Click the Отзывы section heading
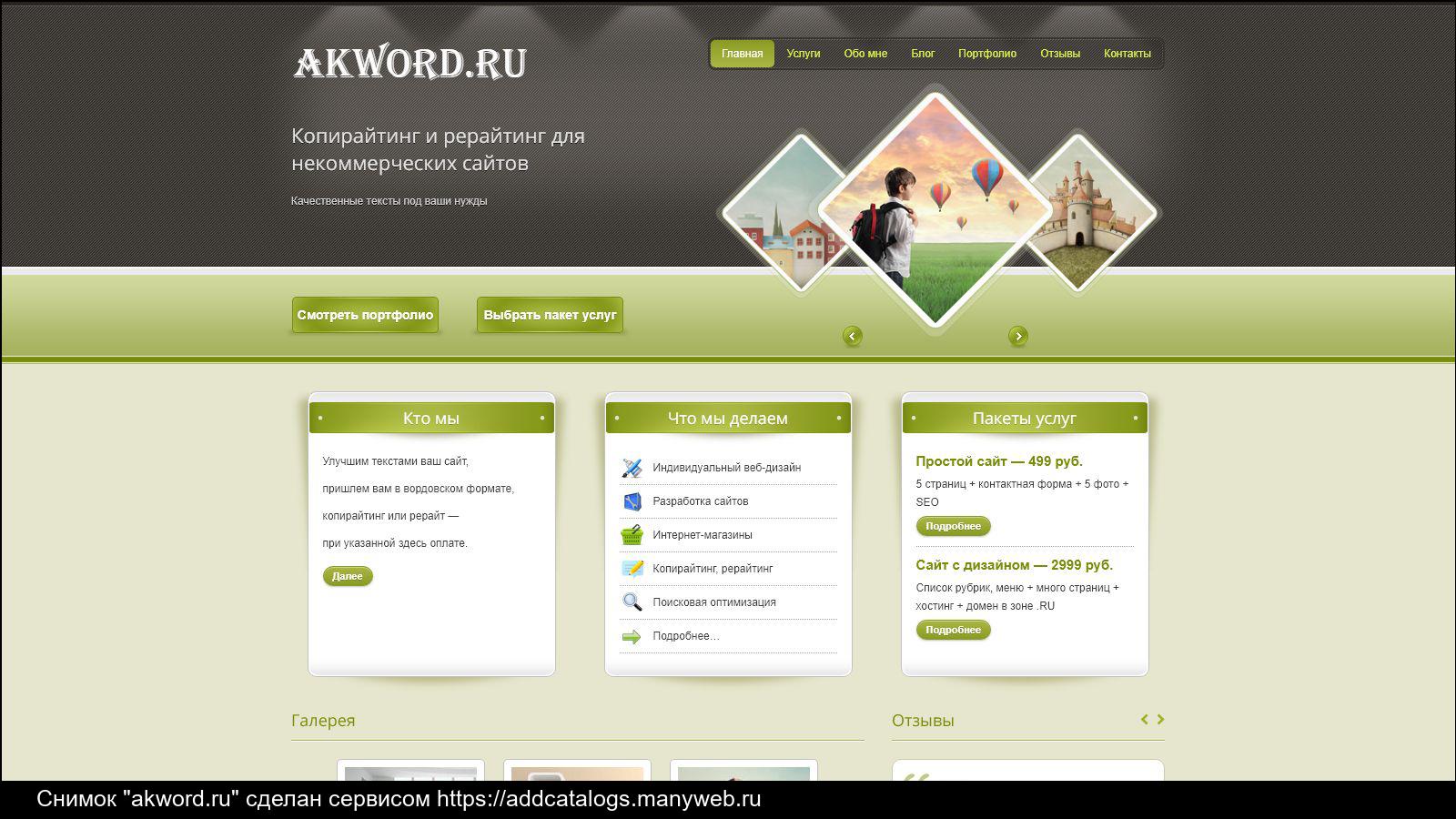Image resolution: width=1456 pixels, height=819 pixels. coord(923,721)
